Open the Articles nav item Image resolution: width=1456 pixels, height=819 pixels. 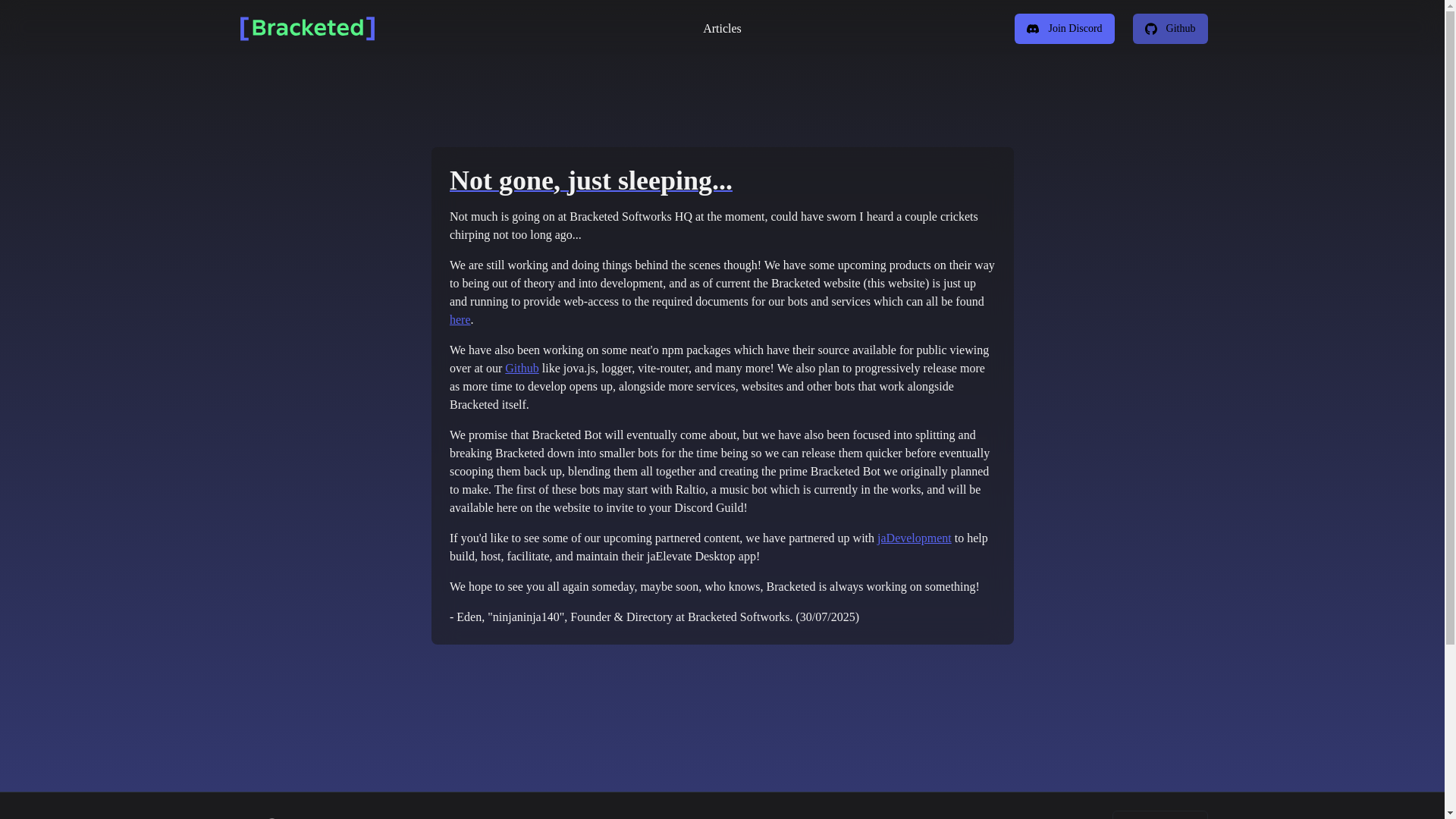[x=722, y=29]
